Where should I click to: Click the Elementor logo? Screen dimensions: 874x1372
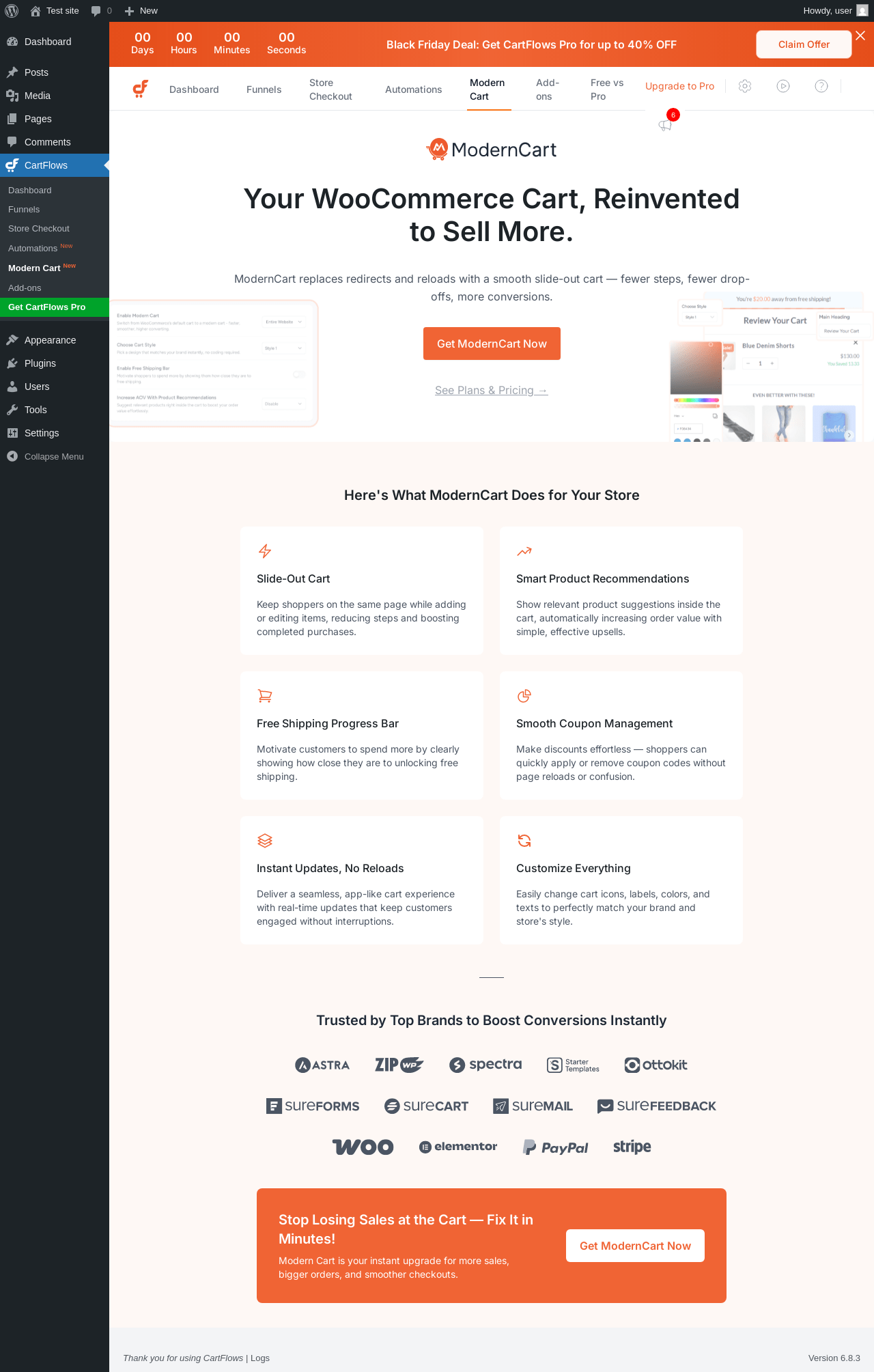pos(458,1147)
